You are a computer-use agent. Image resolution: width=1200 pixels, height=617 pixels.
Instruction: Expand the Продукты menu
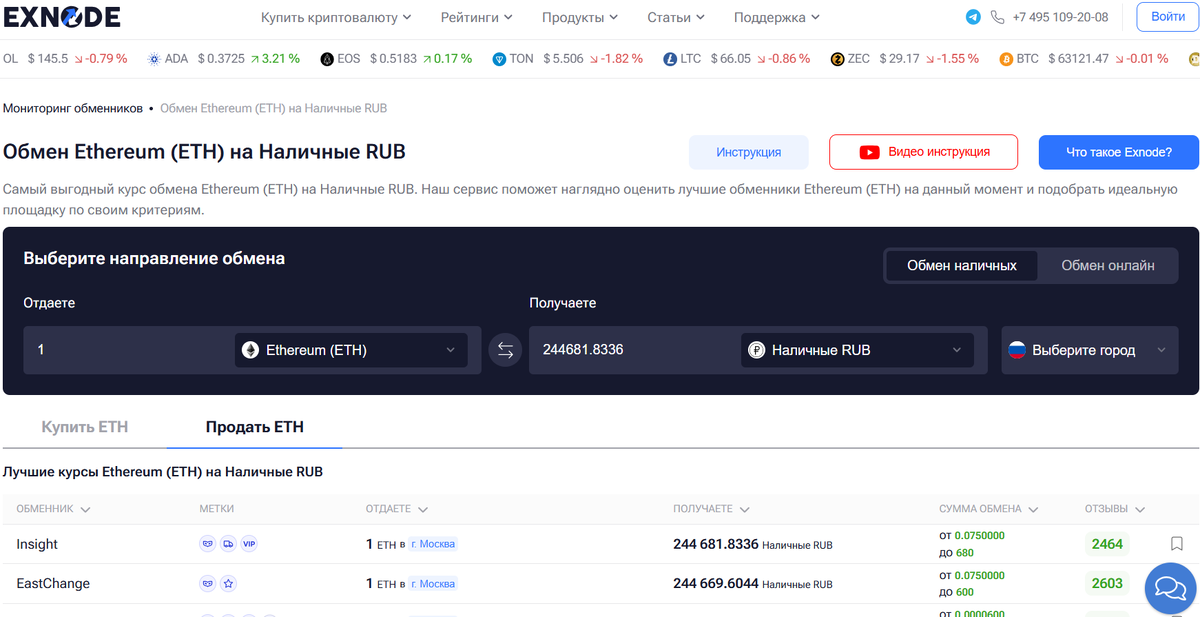[580, 17]
